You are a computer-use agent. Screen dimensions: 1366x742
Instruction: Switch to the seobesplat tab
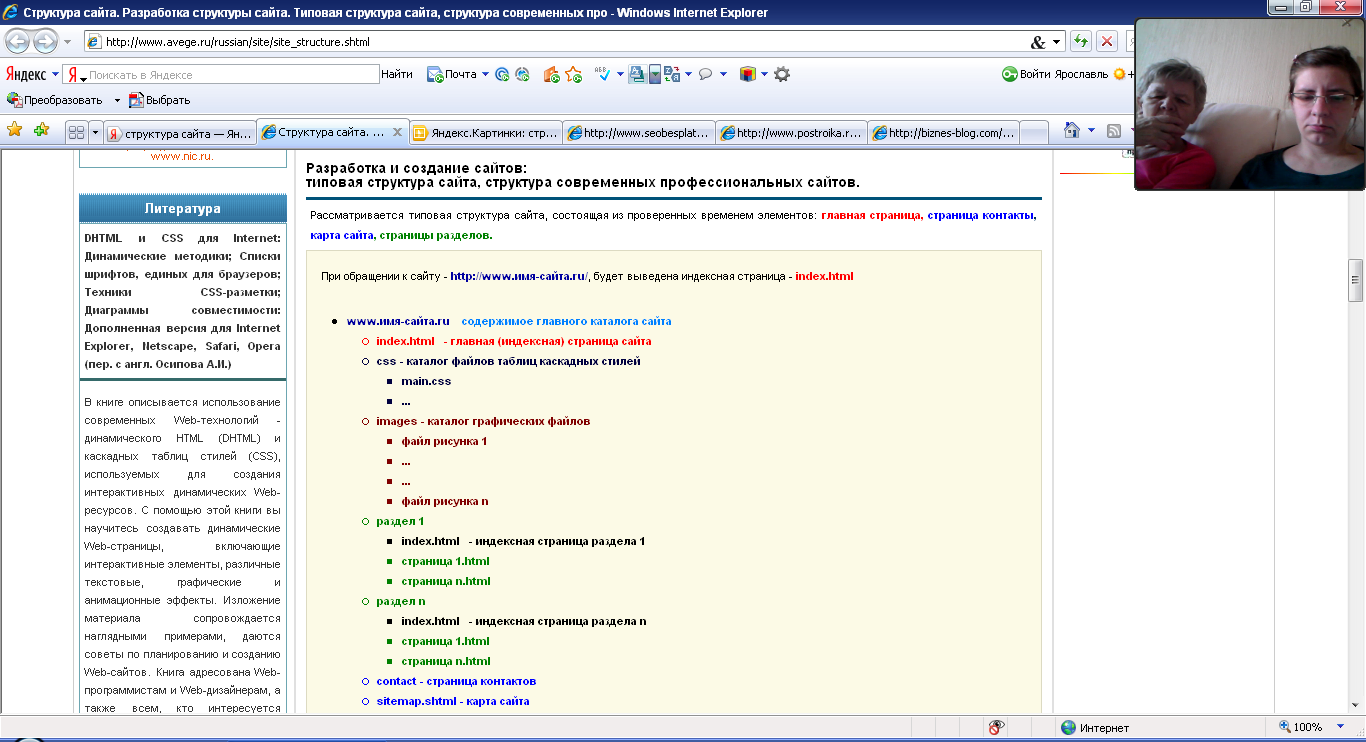click(x=639, y=133)
